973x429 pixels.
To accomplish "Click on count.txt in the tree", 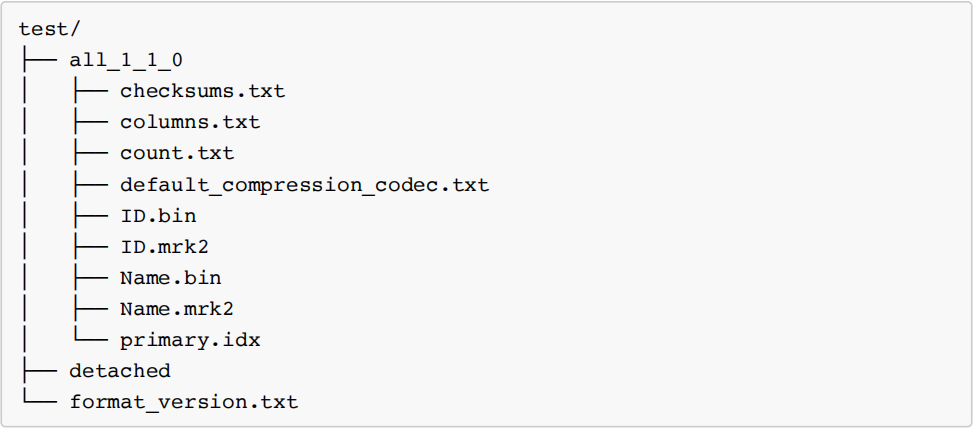I will click(x=177, y=153).
